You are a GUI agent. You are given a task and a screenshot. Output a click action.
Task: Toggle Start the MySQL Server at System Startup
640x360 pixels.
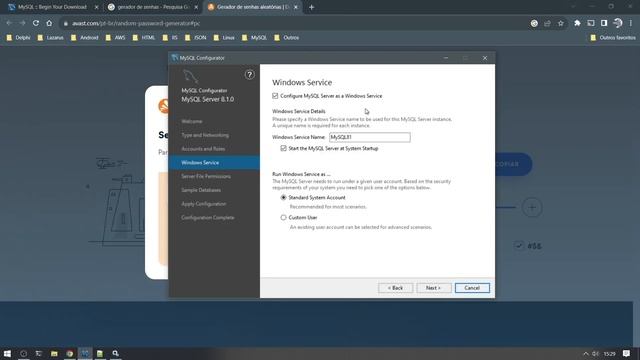pos(284,149)
